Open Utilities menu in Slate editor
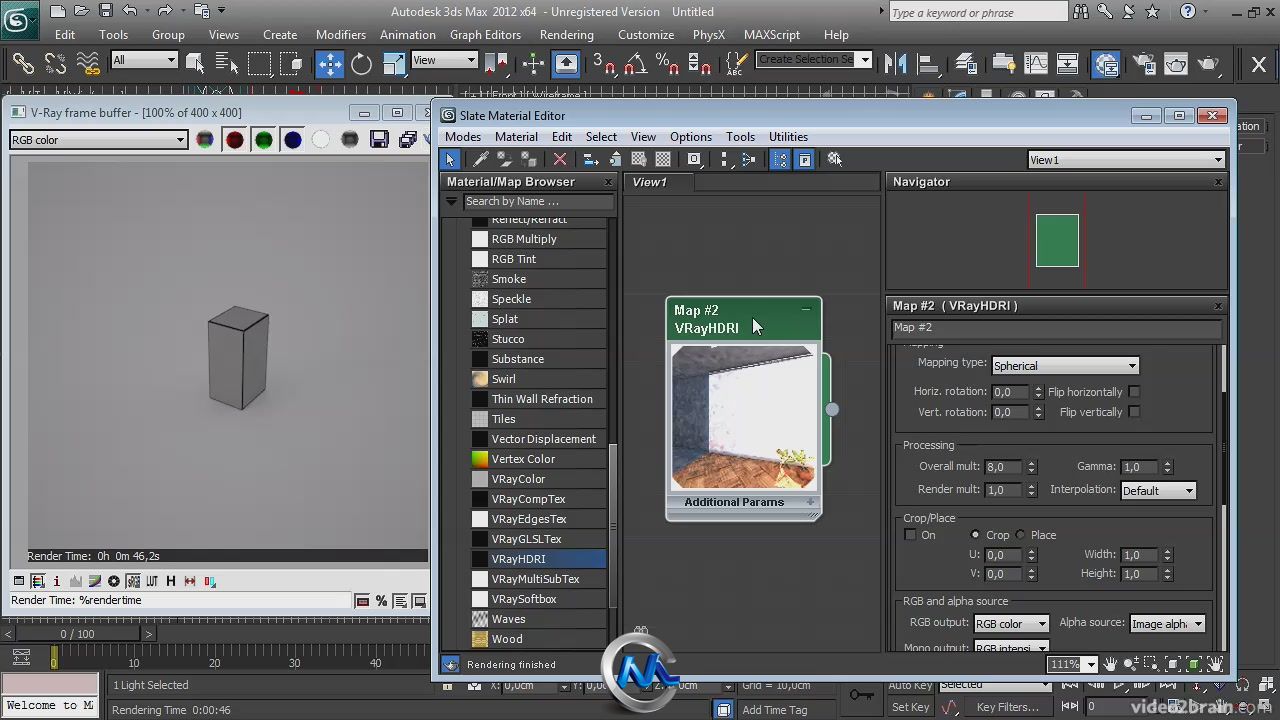 pos(788,137)
